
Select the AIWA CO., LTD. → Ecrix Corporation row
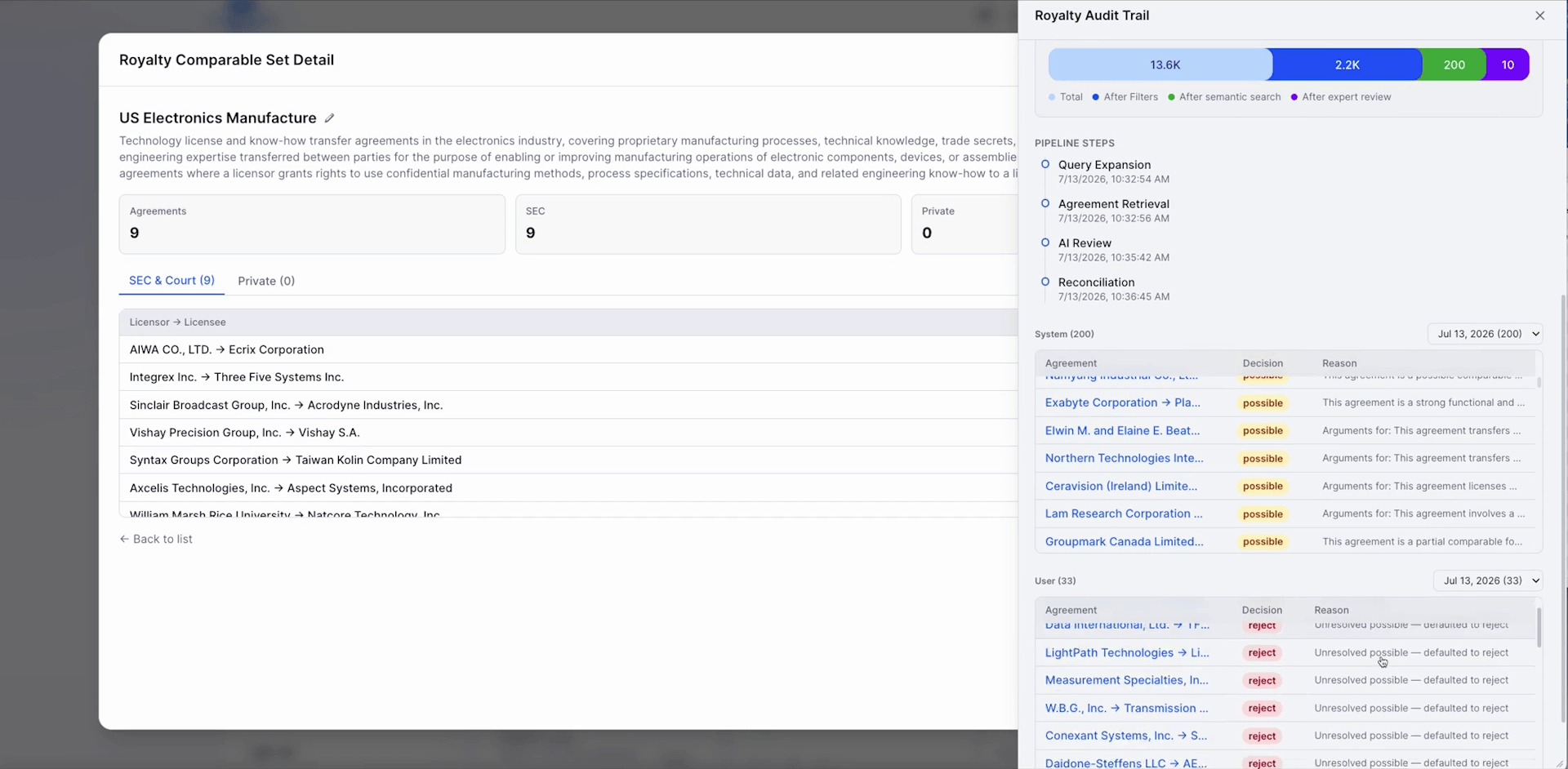pyautogui.click(x=568, y=349)
